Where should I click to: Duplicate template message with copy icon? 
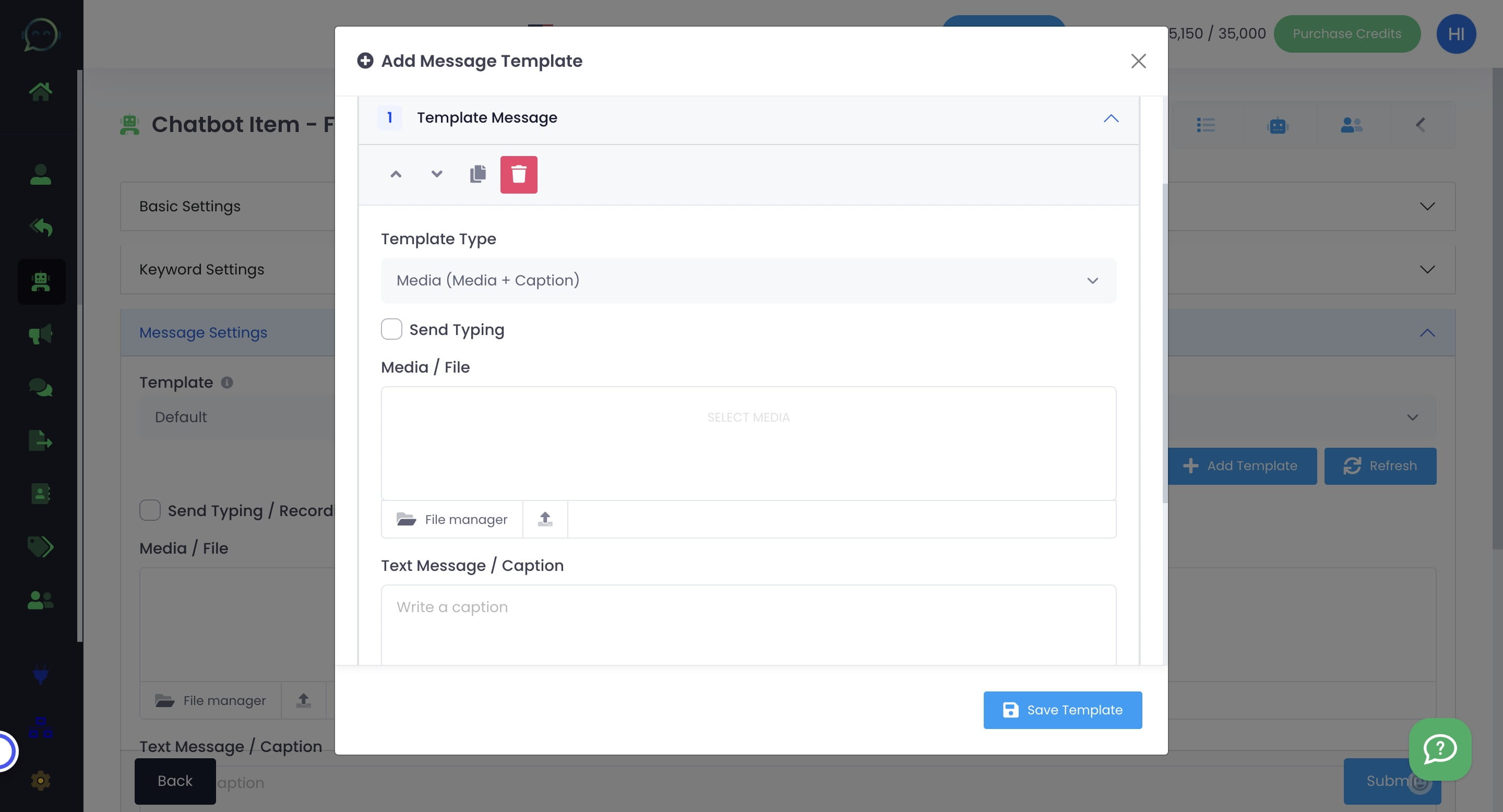478,174
